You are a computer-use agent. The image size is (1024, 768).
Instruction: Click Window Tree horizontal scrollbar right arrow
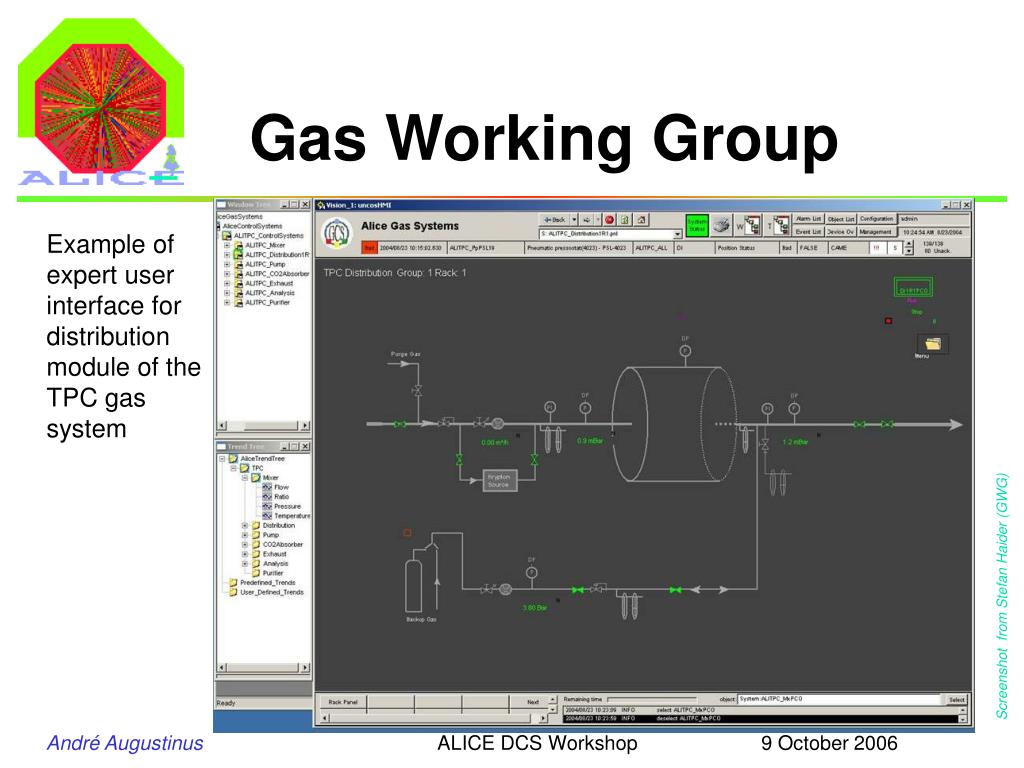point(305,426)
